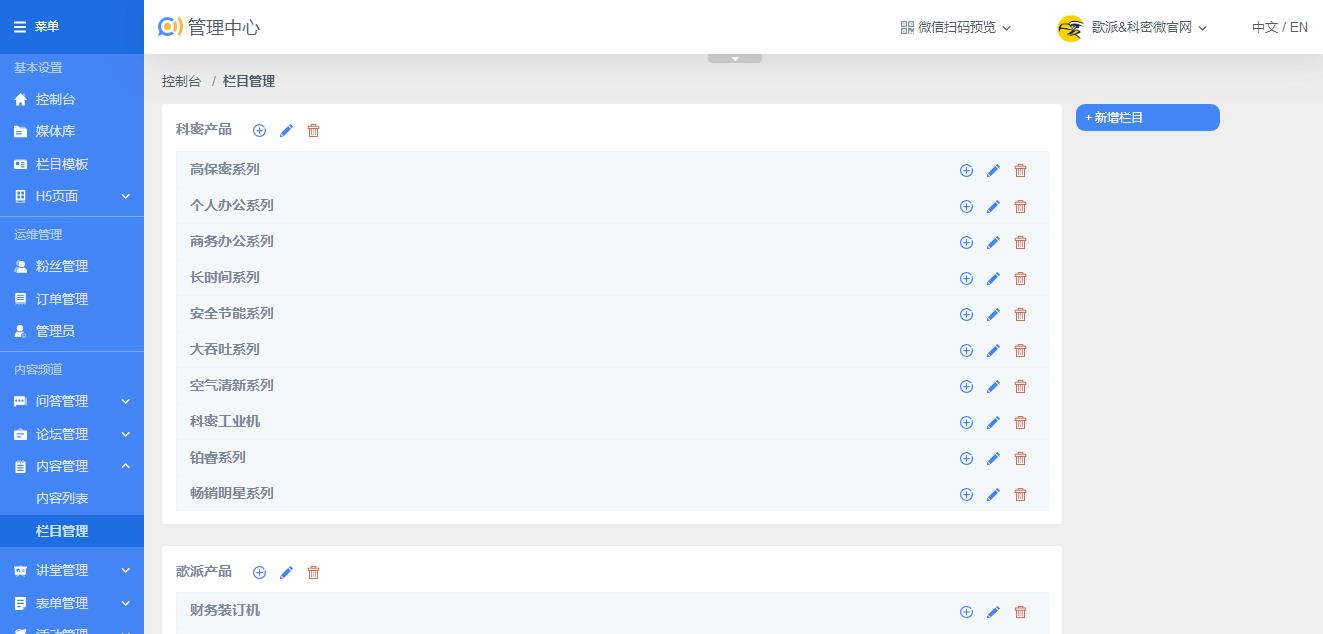Switch language to 中文
The width and height of the screenshot is (1323, 634).
click(1265, 27)
